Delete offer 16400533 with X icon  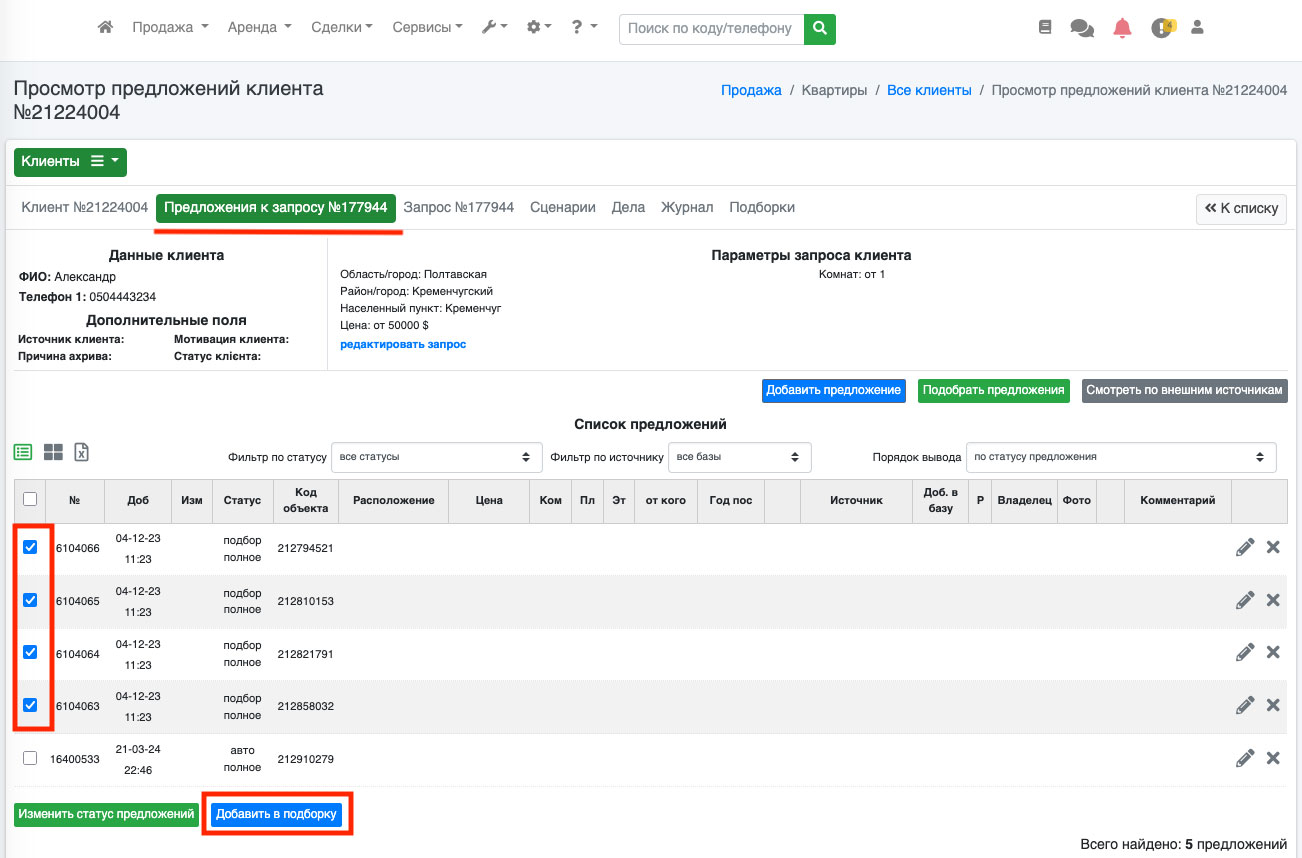point(1273,758)
